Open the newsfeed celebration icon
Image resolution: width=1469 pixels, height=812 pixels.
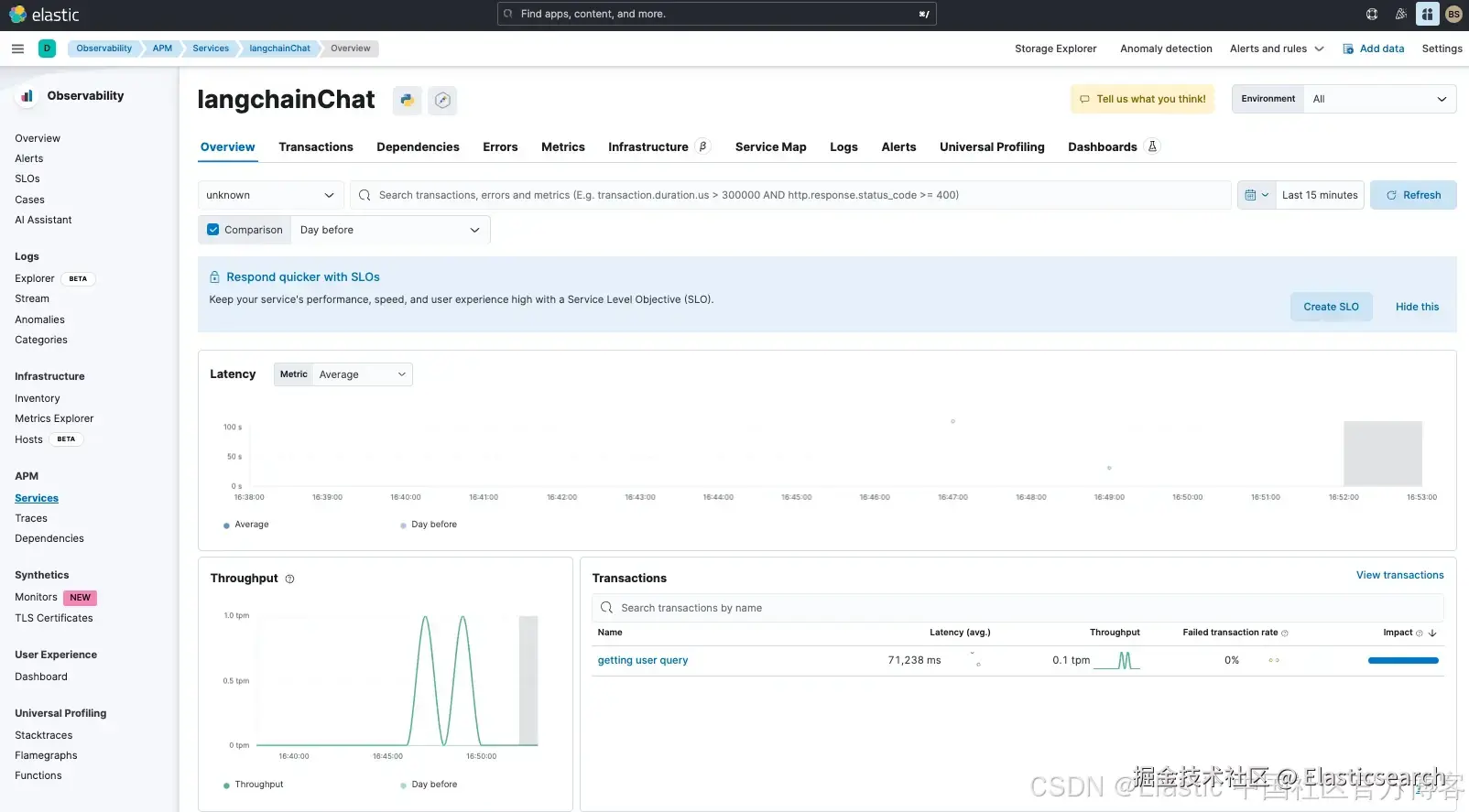tap(1399, 14)
